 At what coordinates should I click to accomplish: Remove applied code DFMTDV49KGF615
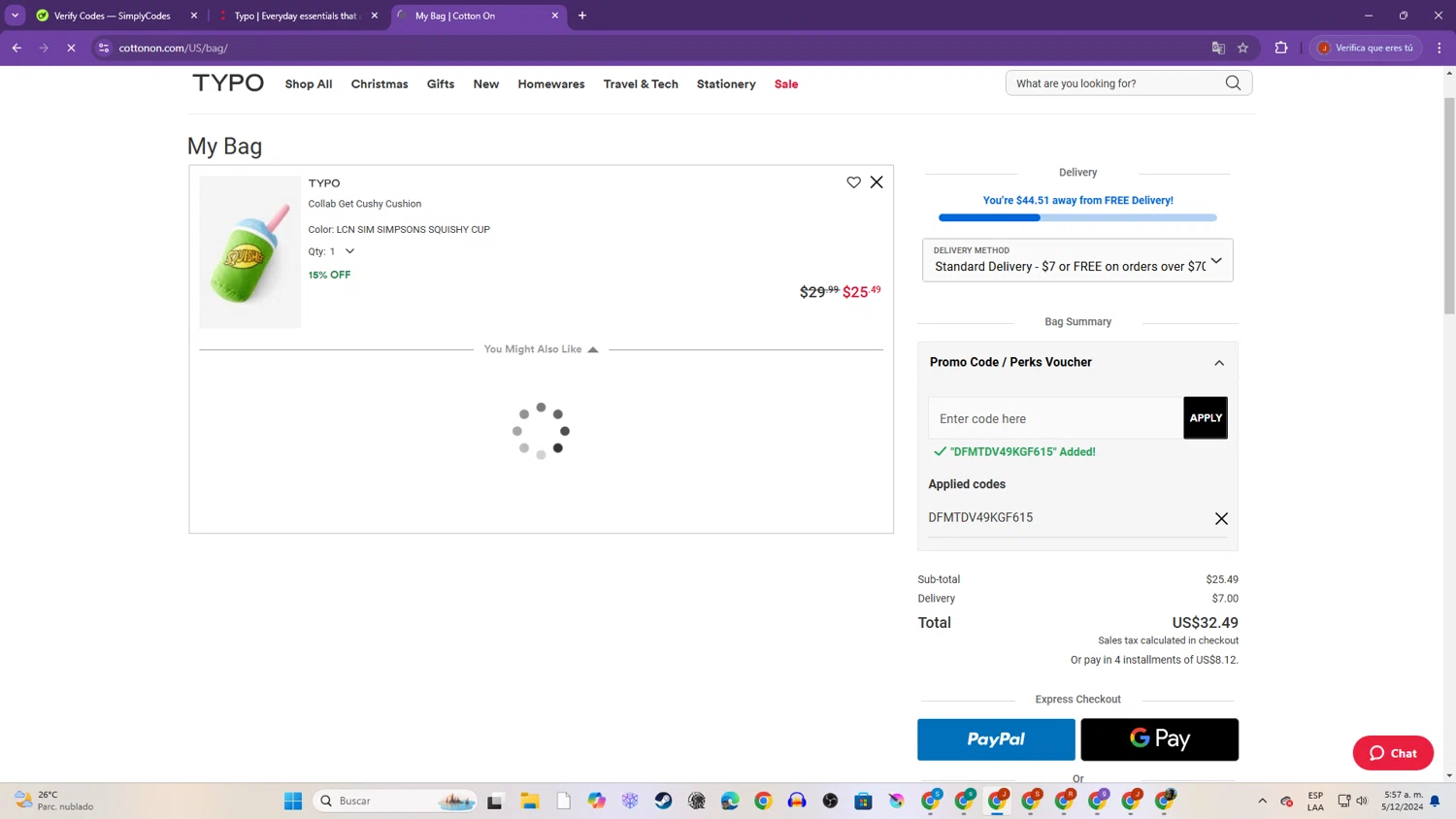click(1221, 519)
